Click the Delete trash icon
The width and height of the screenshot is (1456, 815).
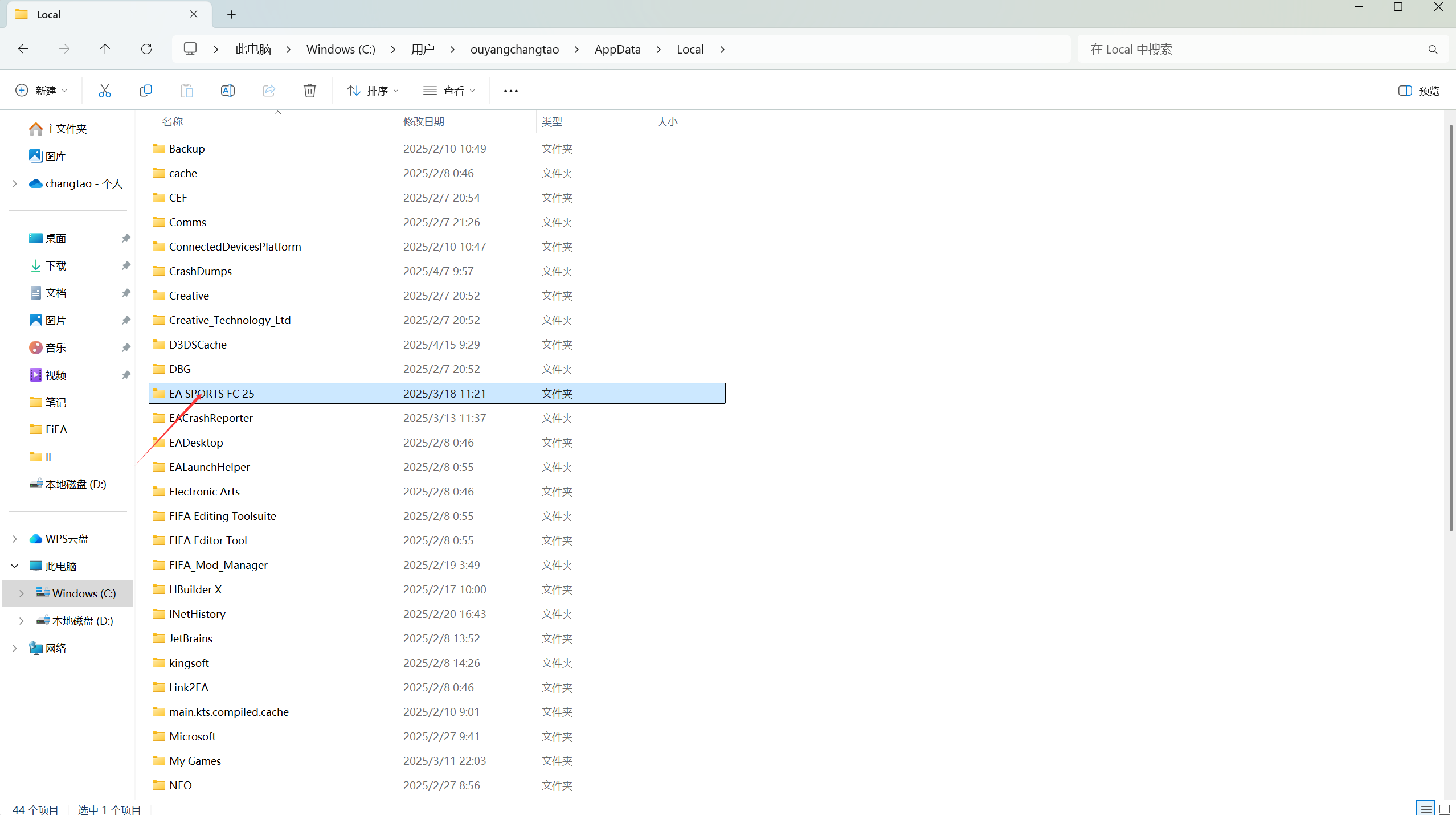coord(309,91)
